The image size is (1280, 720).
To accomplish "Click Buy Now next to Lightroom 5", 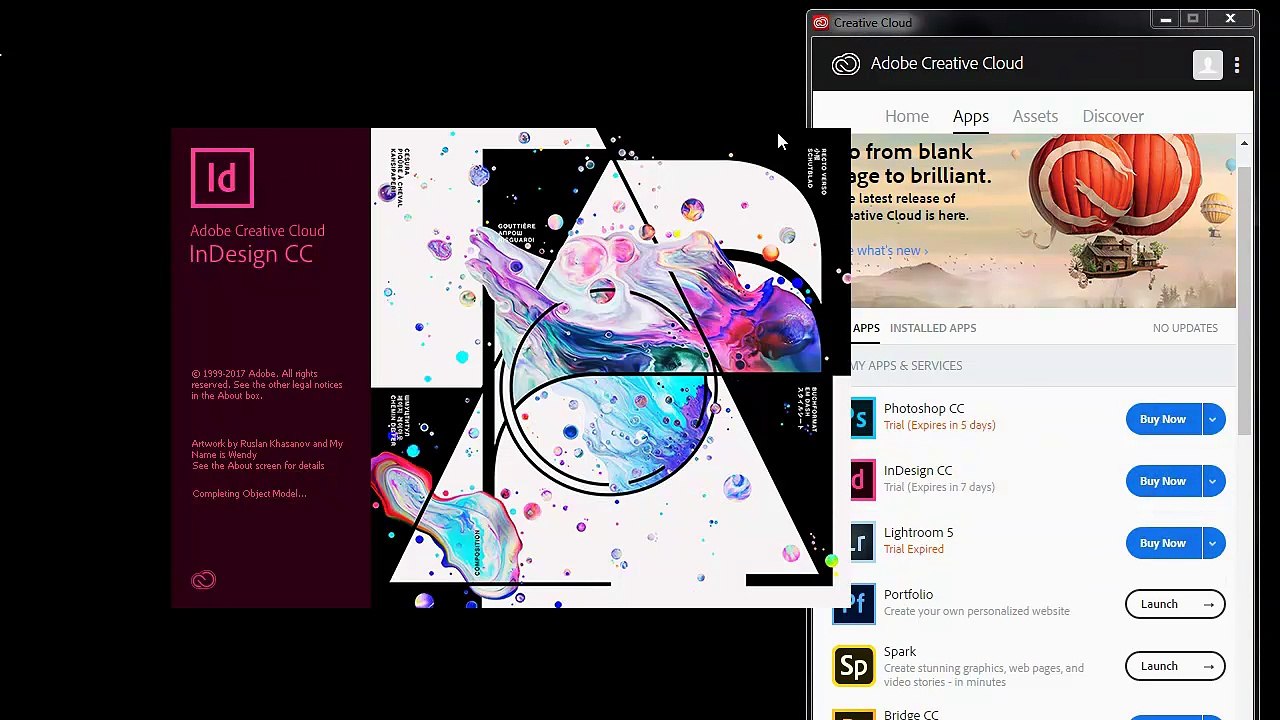I will click(x=1162, y=543).
